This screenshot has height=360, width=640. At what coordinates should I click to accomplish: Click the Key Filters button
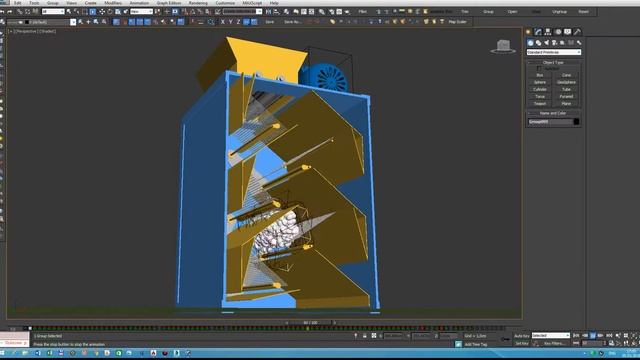pos(554,344)
